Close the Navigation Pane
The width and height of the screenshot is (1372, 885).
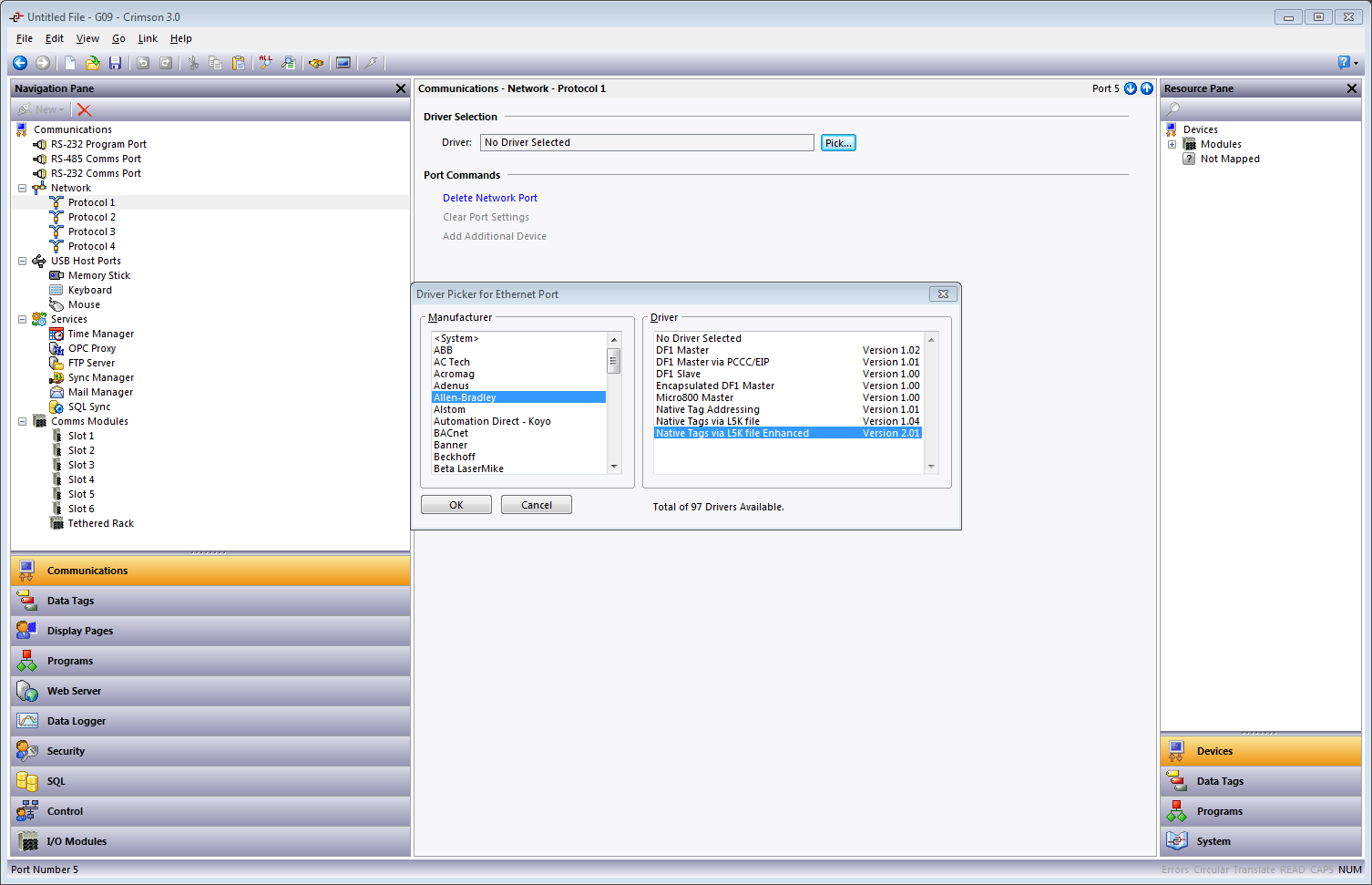401,88
